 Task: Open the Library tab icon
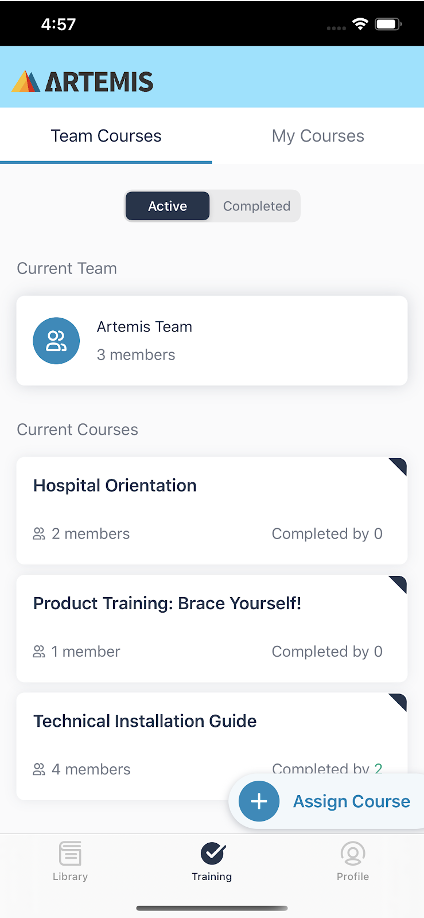70,854
